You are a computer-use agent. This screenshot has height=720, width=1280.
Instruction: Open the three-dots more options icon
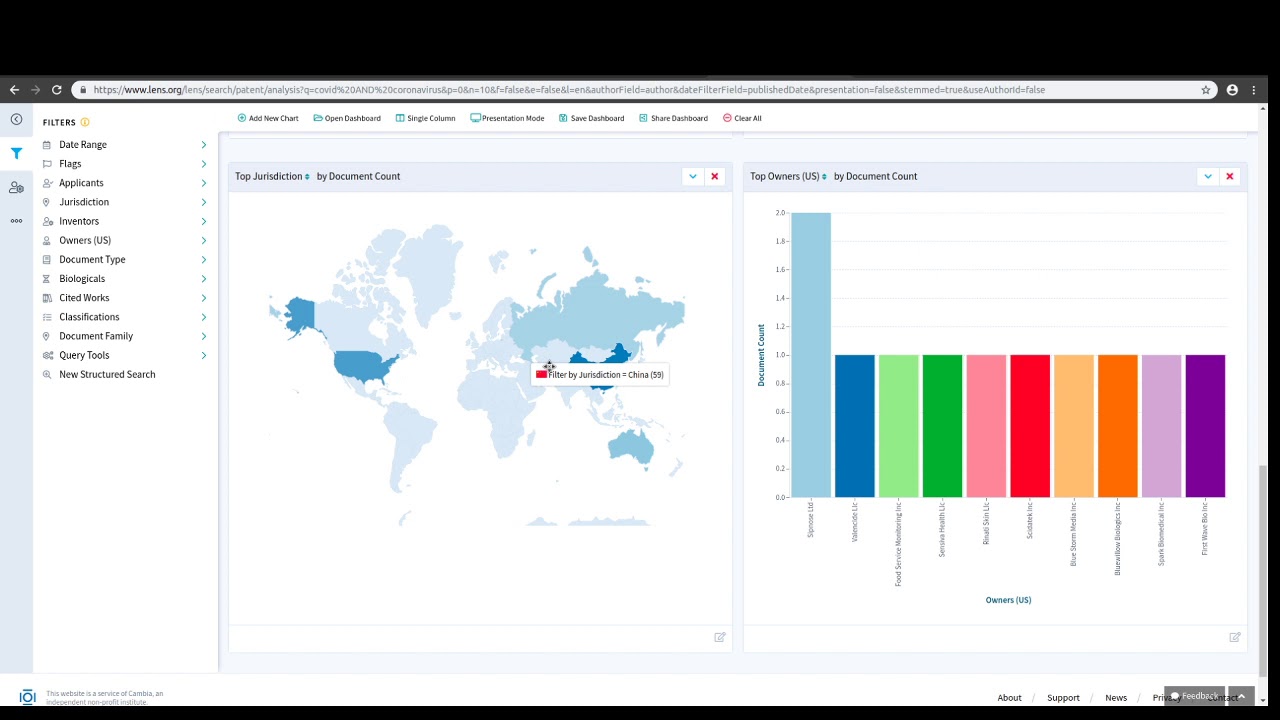pos(16,221)
